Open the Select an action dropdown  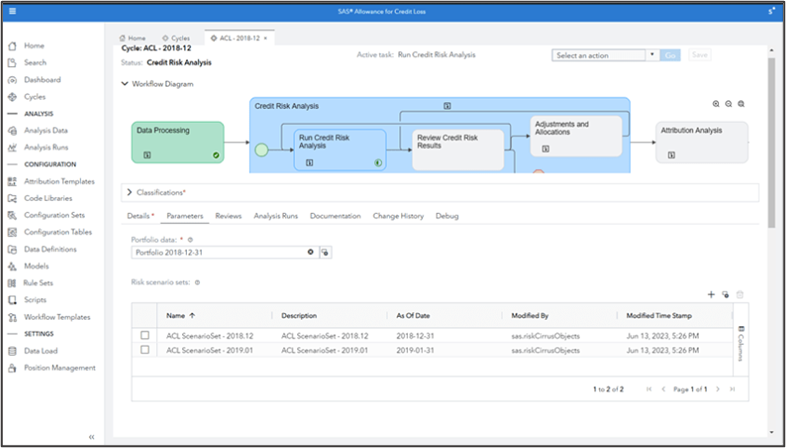point(652,56)
